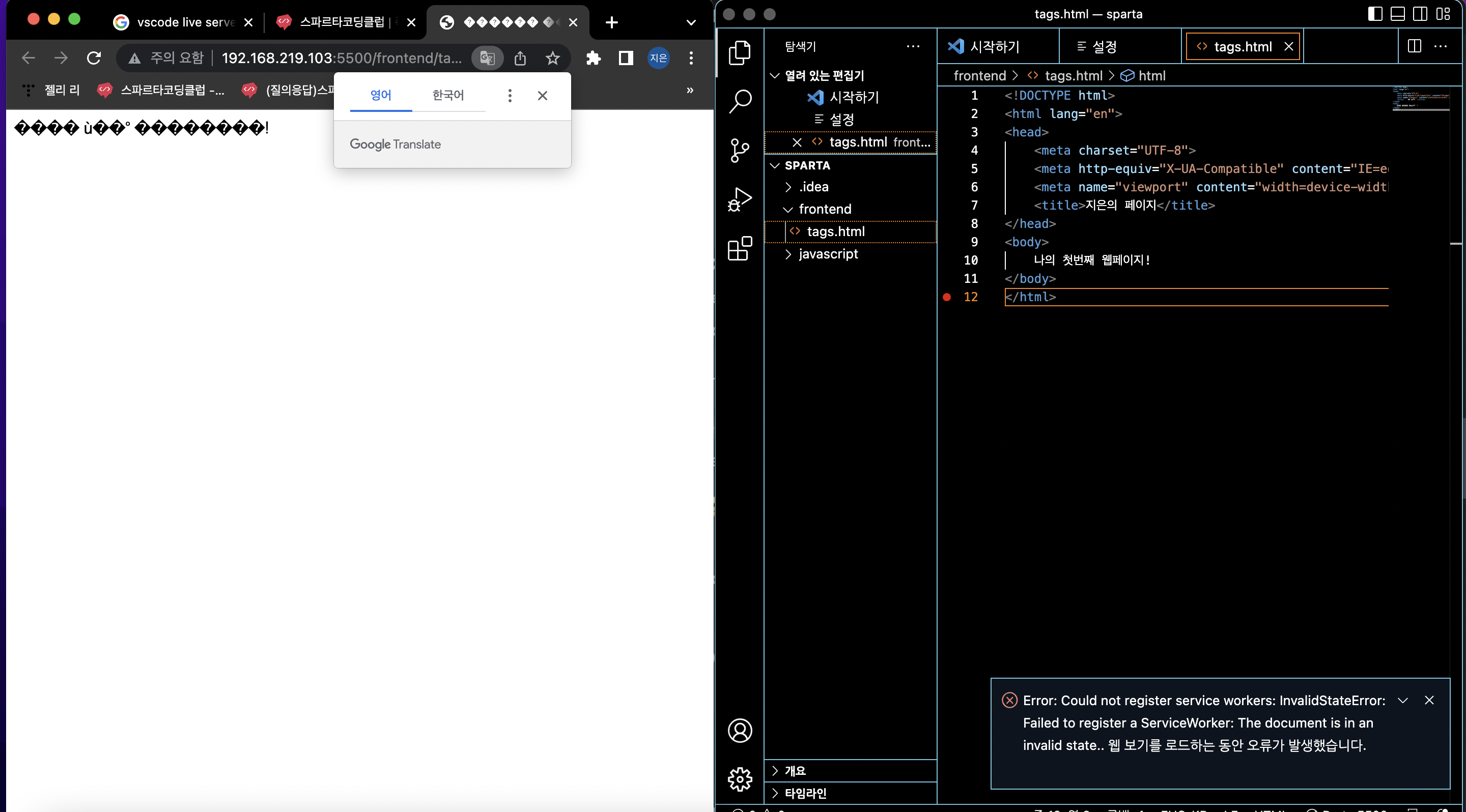Collapse SPARTA workspace folder section

850,165
